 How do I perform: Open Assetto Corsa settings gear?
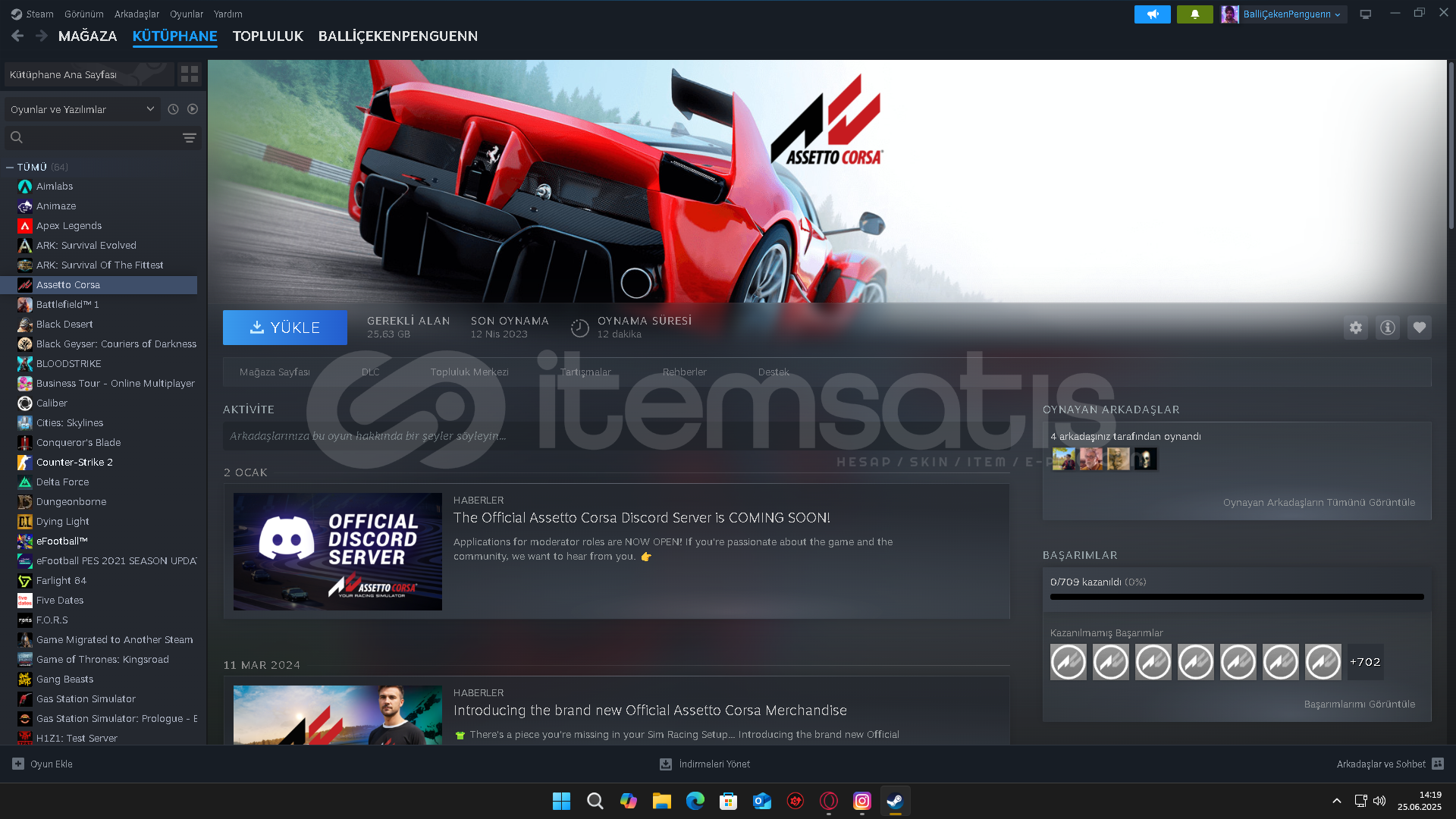[x=1355, y=328]
